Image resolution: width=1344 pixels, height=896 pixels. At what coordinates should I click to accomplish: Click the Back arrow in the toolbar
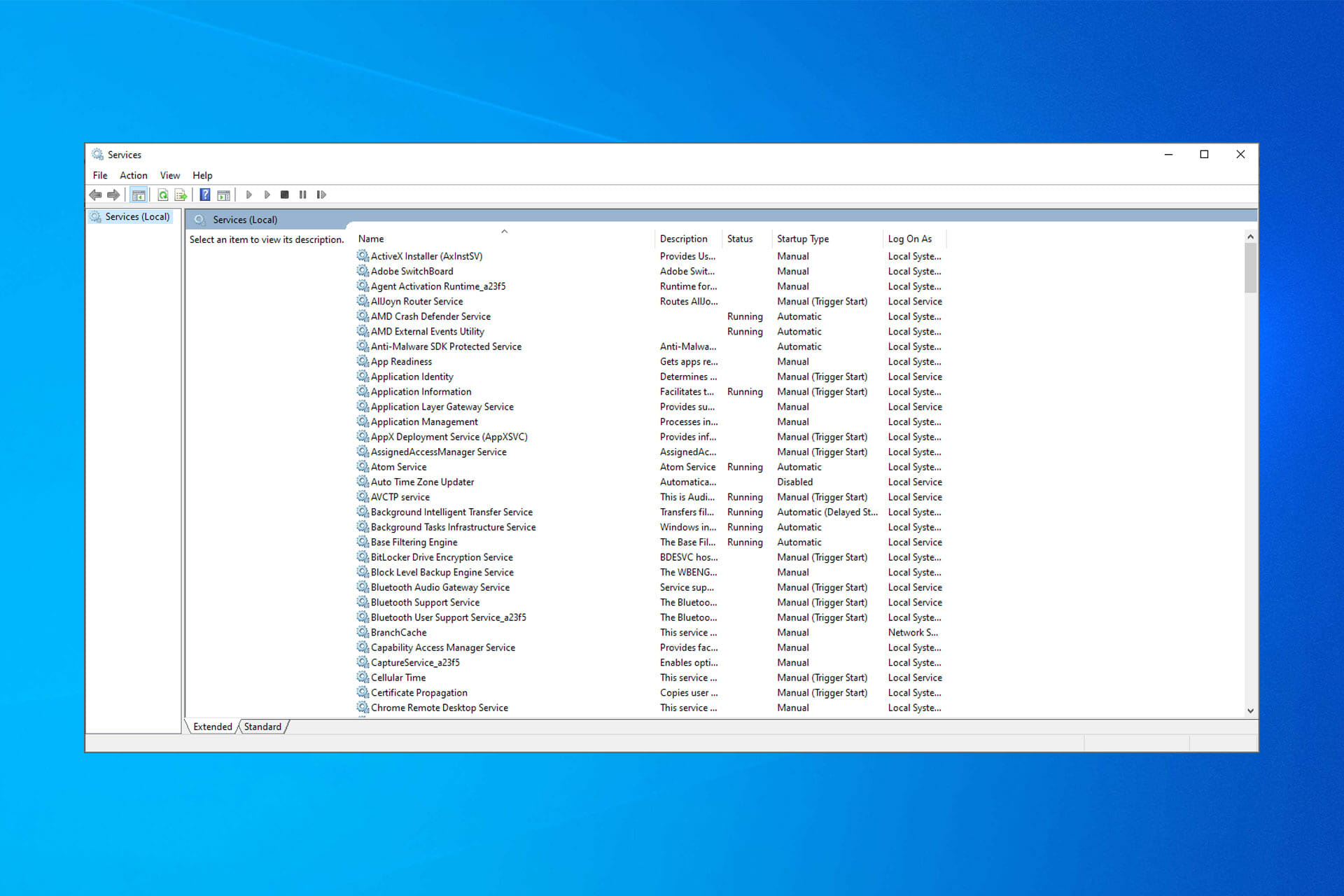95,195
